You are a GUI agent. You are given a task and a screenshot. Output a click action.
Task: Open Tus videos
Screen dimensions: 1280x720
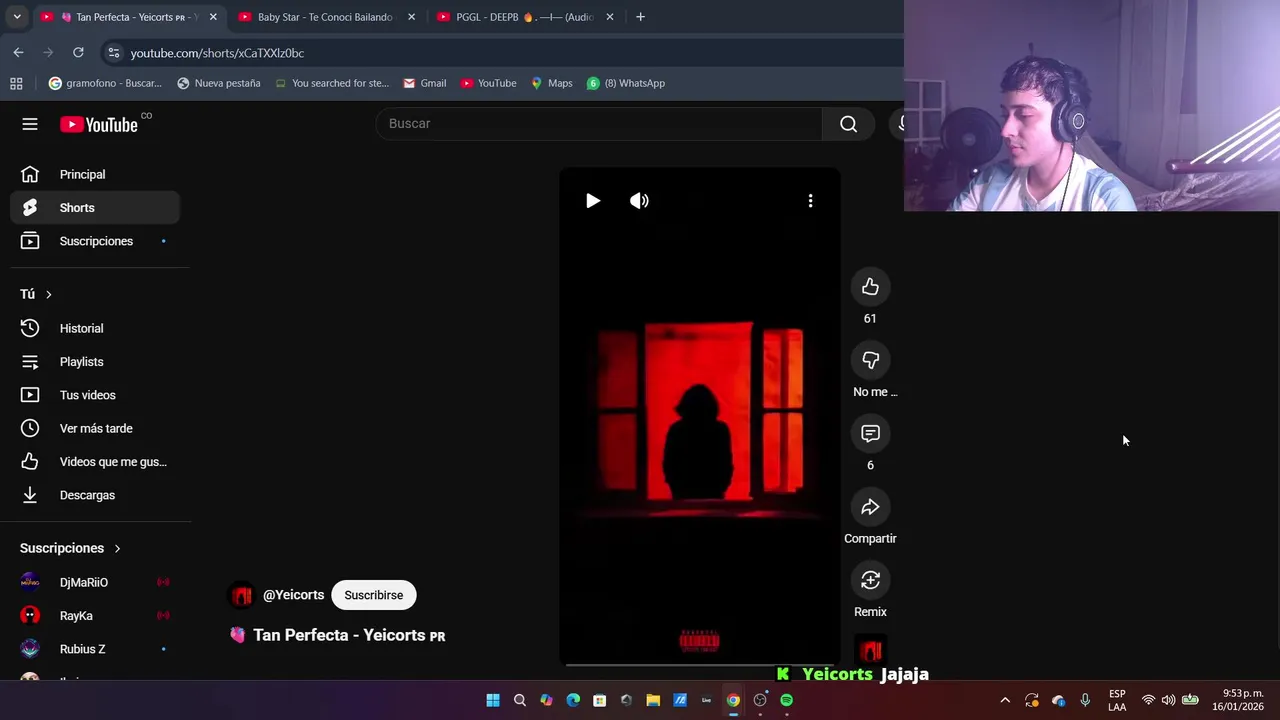pyautogui.click(x=95, y=395)
